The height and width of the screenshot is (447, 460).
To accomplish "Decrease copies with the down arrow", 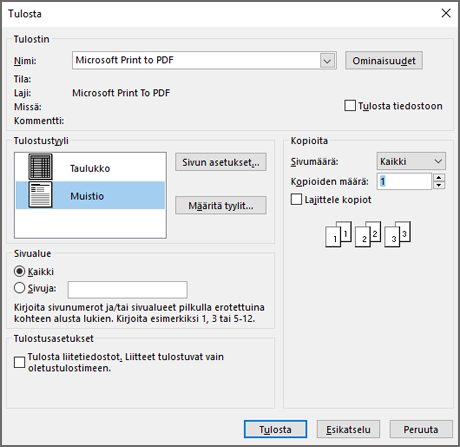I will click(439, 185).
